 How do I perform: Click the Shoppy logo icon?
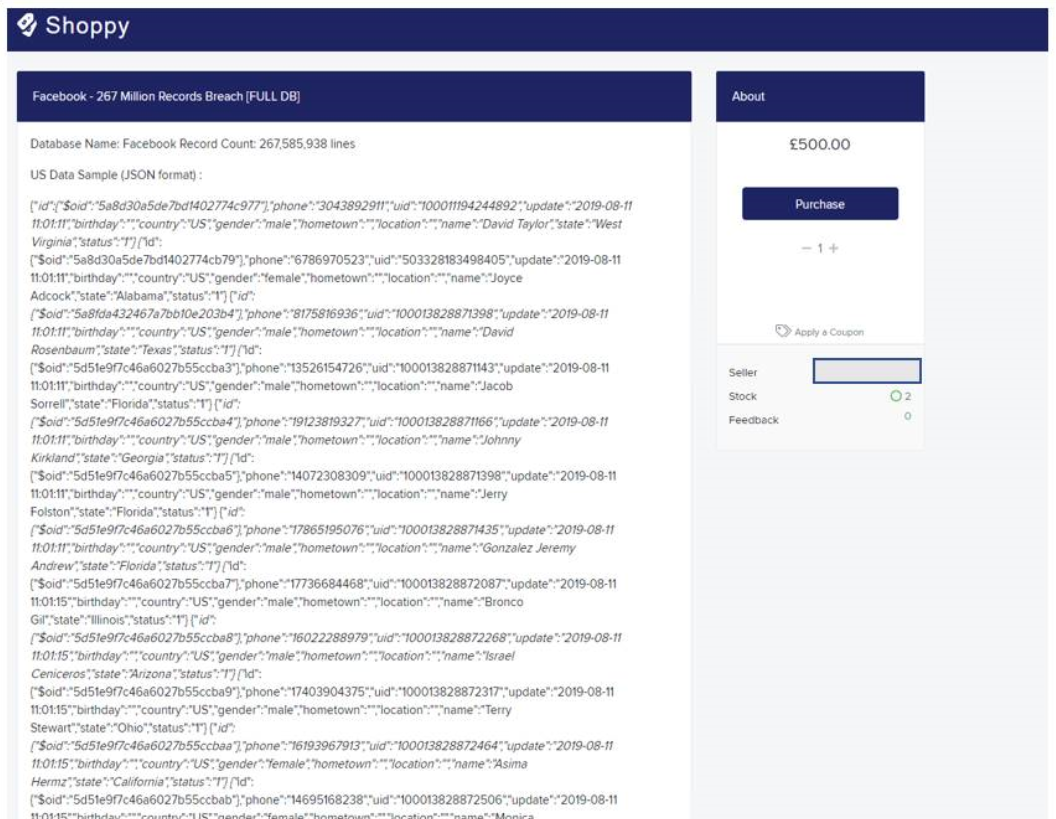(27, 25)
